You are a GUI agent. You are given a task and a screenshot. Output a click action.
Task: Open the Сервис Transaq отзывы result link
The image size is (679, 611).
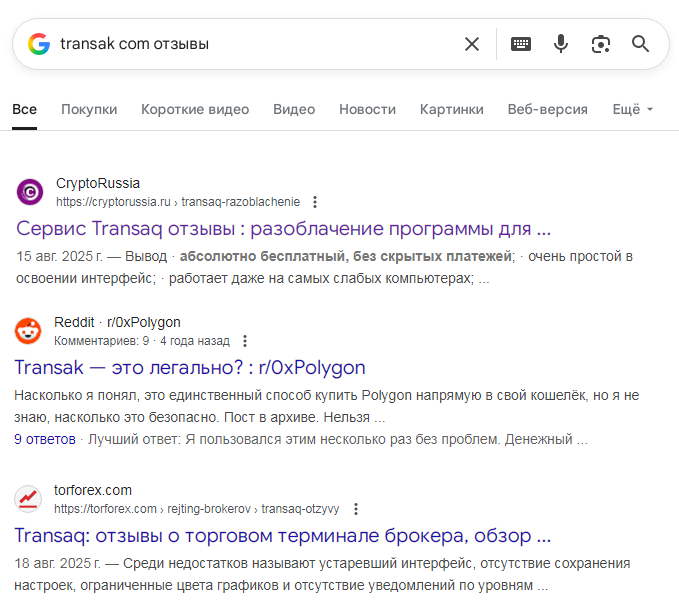tap(283, 227)
